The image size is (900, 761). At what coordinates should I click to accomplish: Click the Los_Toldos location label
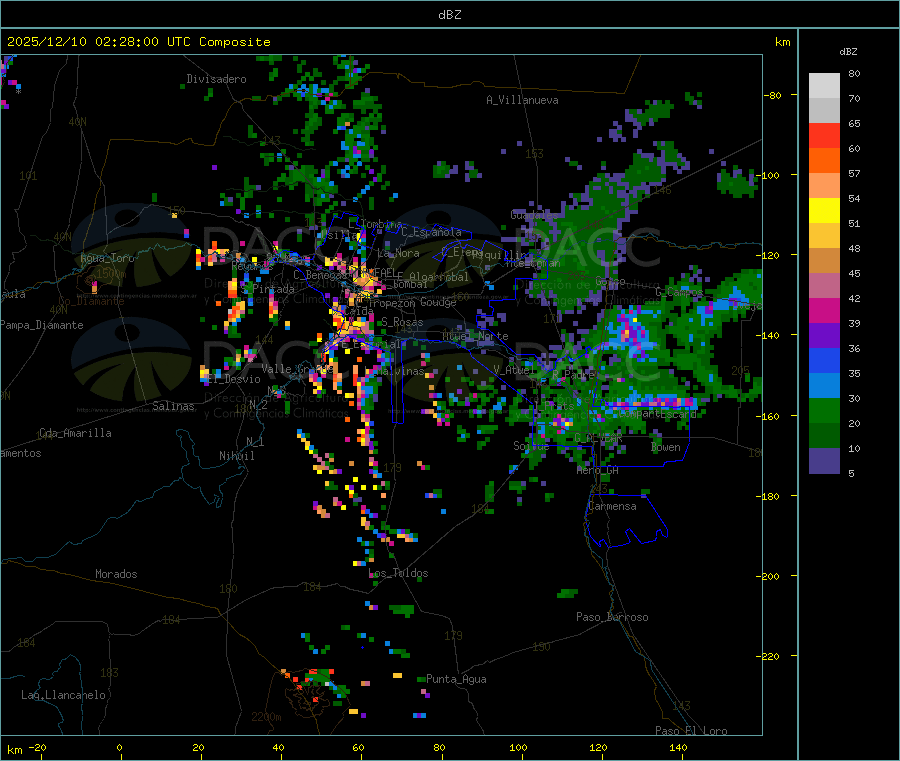(x=398, y=573)
